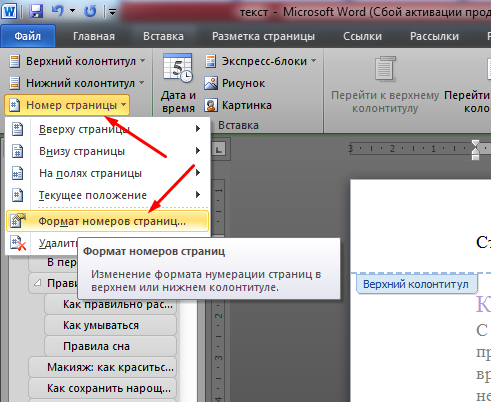
Task: Click the Вверху страницы menu icon
Action: click(17, 129)
